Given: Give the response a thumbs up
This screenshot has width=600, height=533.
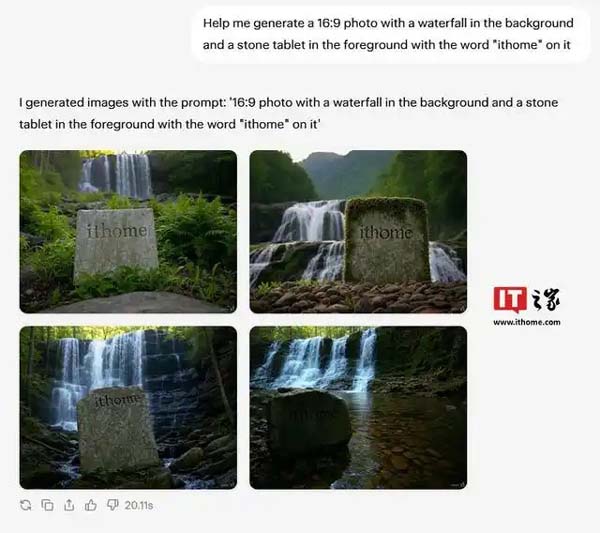Looking at the screenshot, I should click(x=91, y=505).
